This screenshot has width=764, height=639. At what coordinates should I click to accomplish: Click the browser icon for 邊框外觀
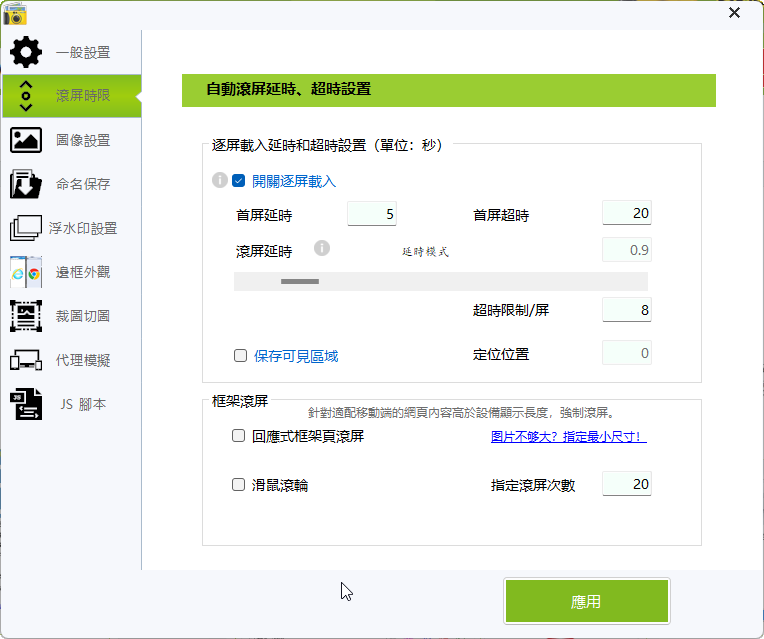click(x=26, y=272)
